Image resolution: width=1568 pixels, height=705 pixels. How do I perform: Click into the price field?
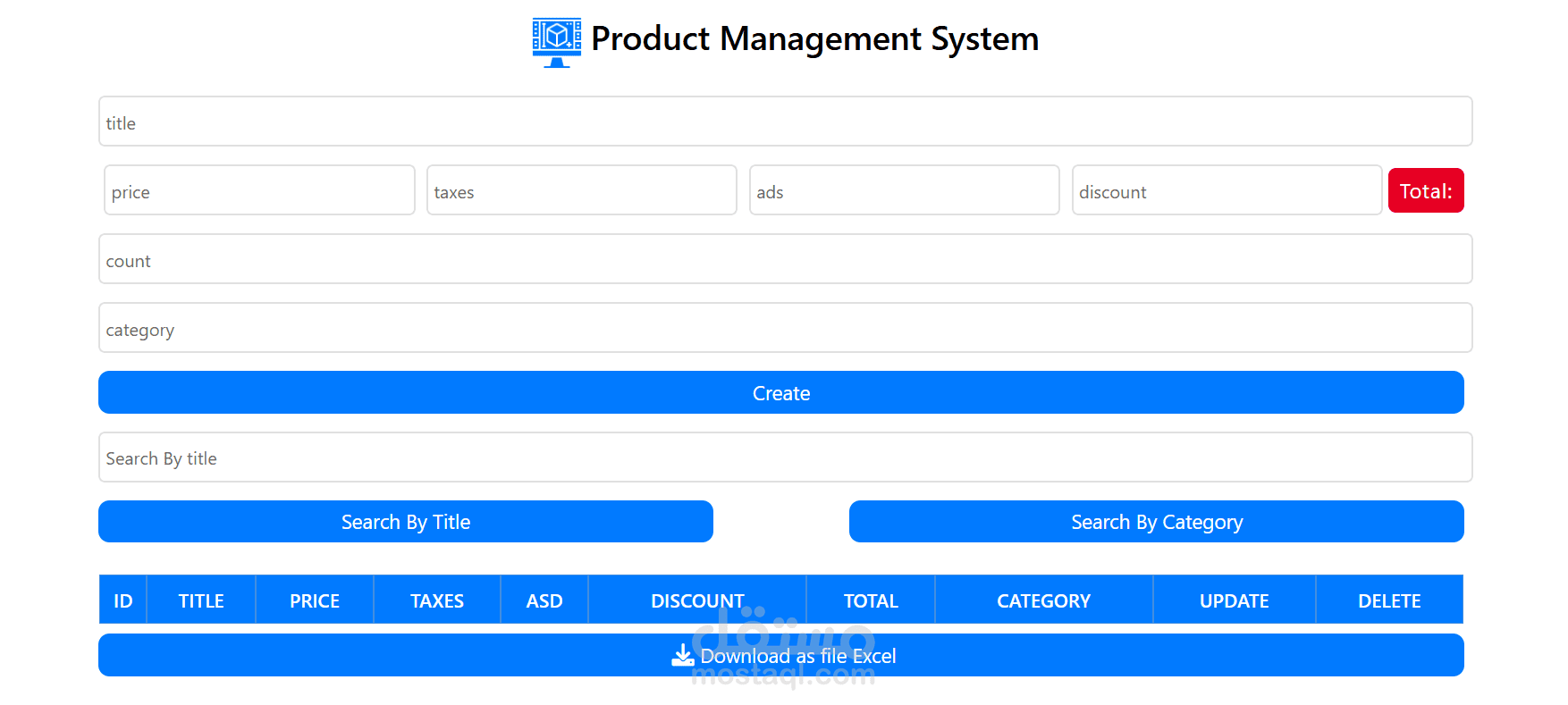point(259,190)
